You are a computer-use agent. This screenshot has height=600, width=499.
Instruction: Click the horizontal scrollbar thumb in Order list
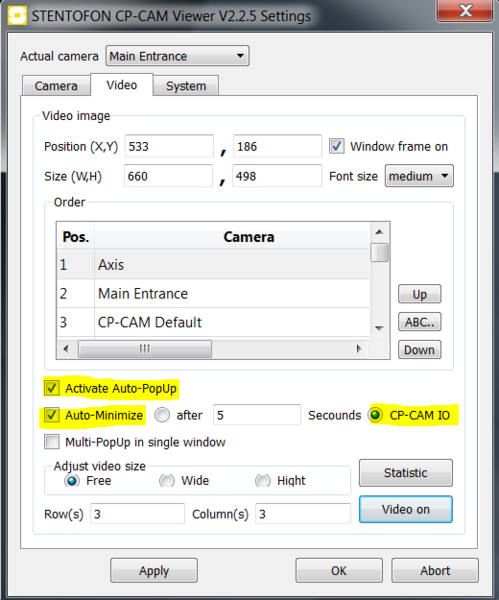pos(145,349)
